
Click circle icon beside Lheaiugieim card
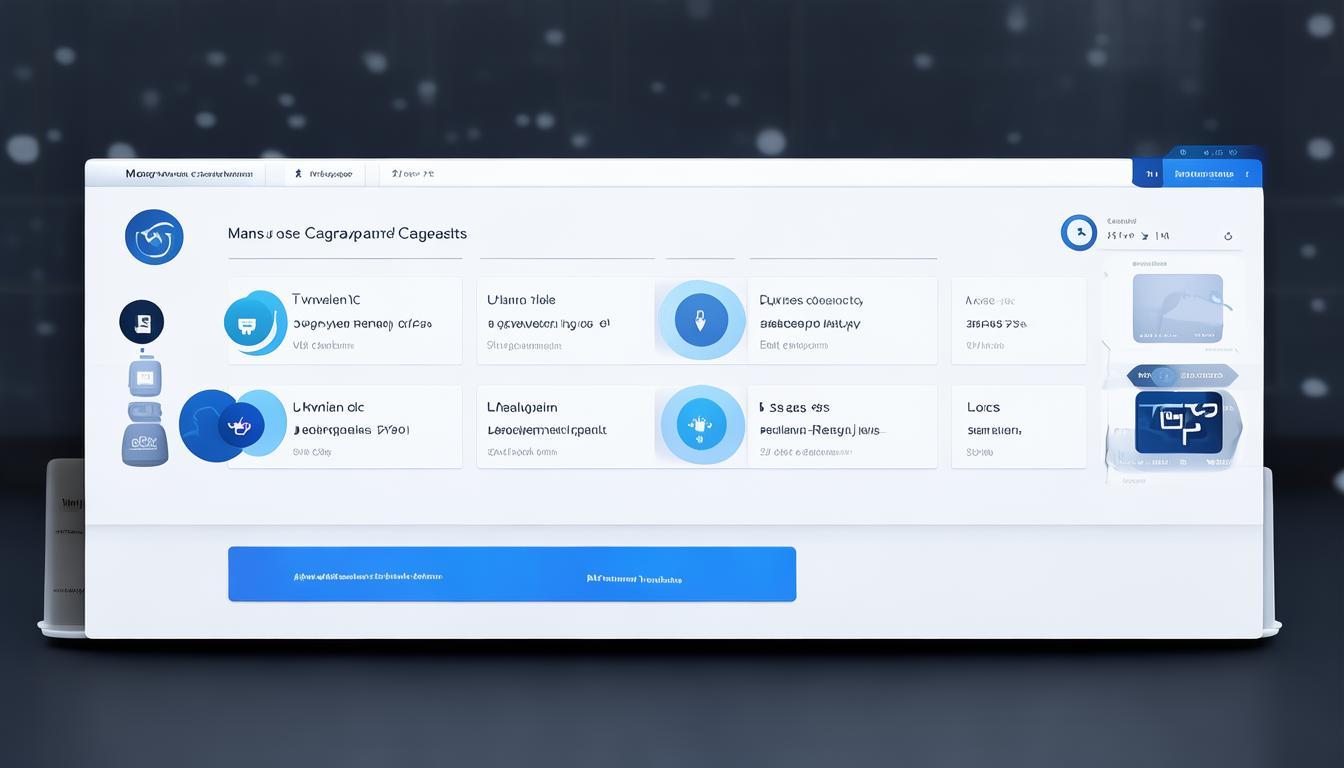click(701, 425)
